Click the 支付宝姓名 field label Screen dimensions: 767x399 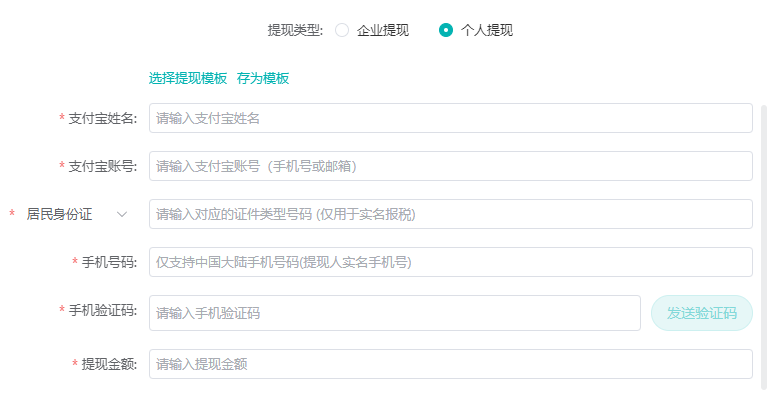[x=103, y=118]
